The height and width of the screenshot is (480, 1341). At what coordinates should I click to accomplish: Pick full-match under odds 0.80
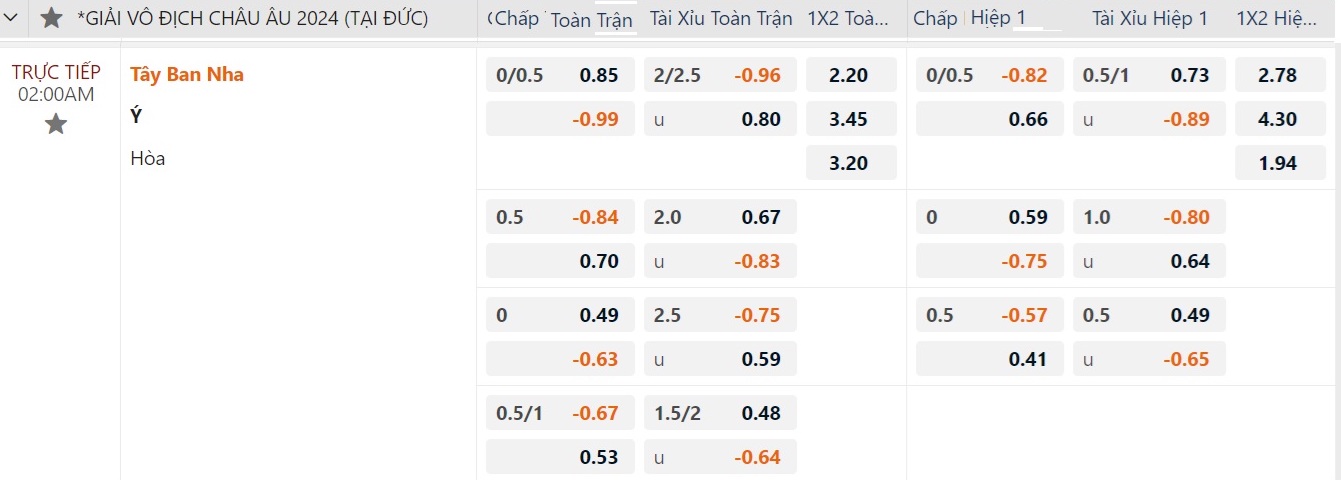[x=720, y=119]
